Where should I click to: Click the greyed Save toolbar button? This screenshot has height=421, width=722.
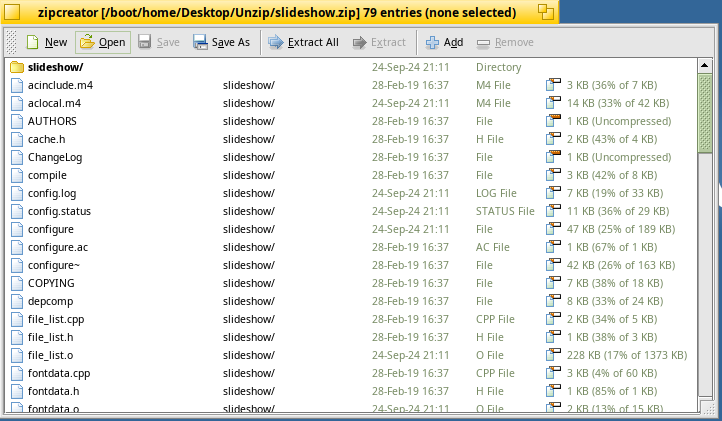point(159,42)
